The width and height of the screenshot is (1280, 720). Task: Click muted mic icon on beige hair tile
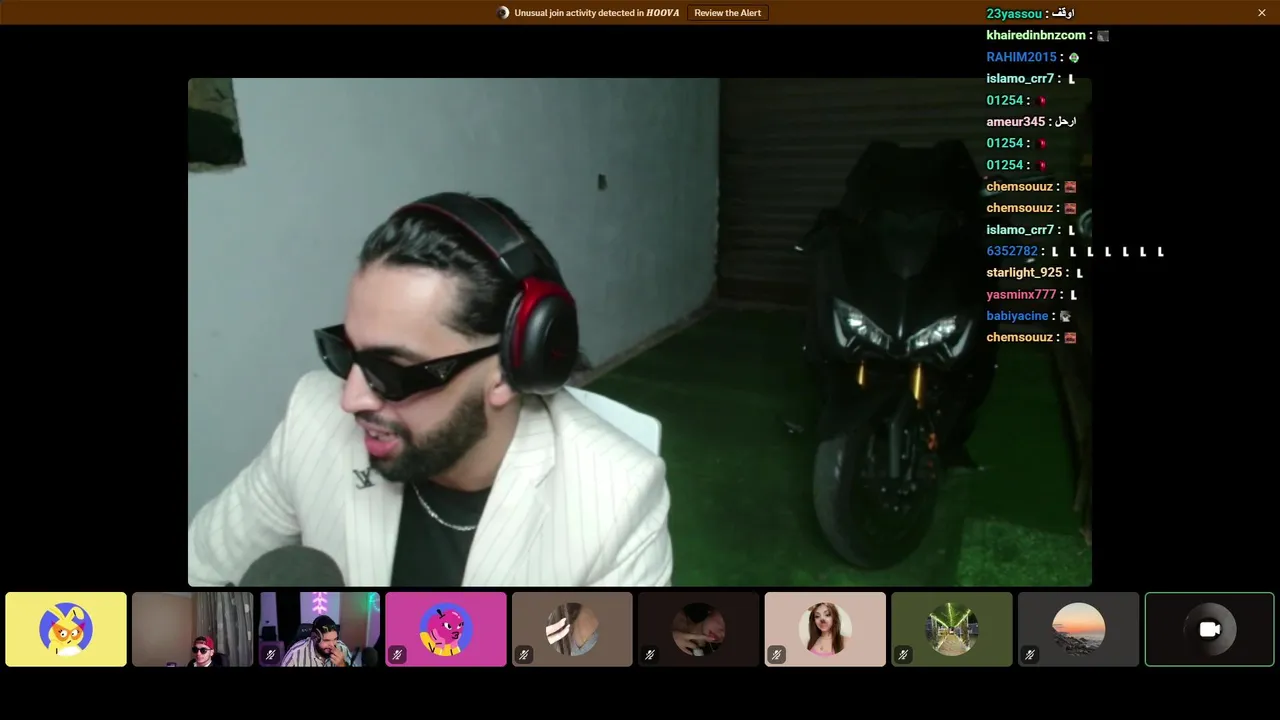[523, 655]
